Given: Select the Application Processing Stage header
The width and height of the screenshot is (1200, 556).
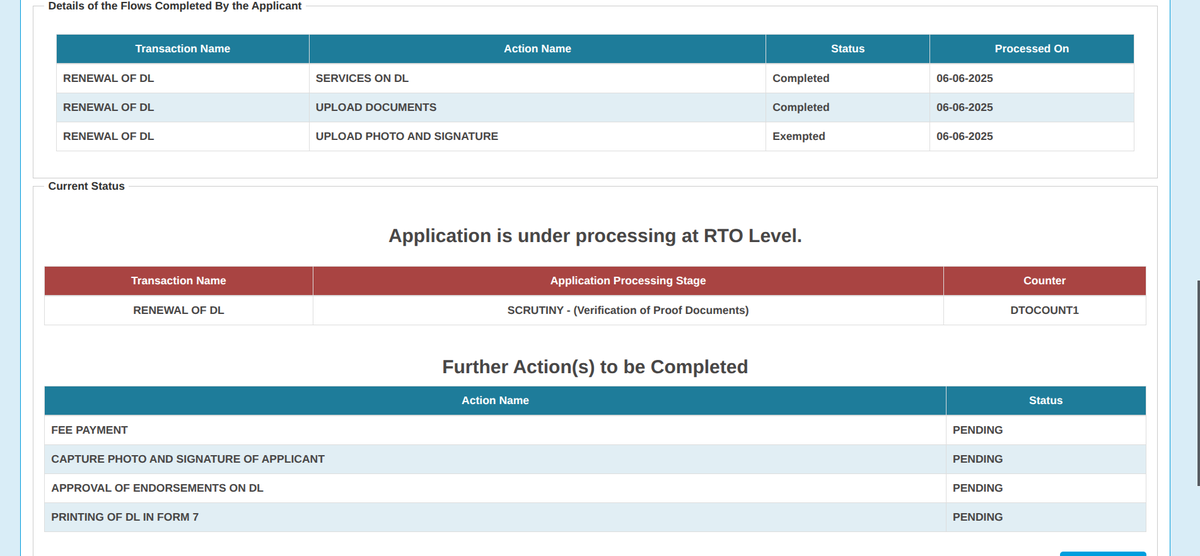Looking at the screenshot, I should (628, 281).
